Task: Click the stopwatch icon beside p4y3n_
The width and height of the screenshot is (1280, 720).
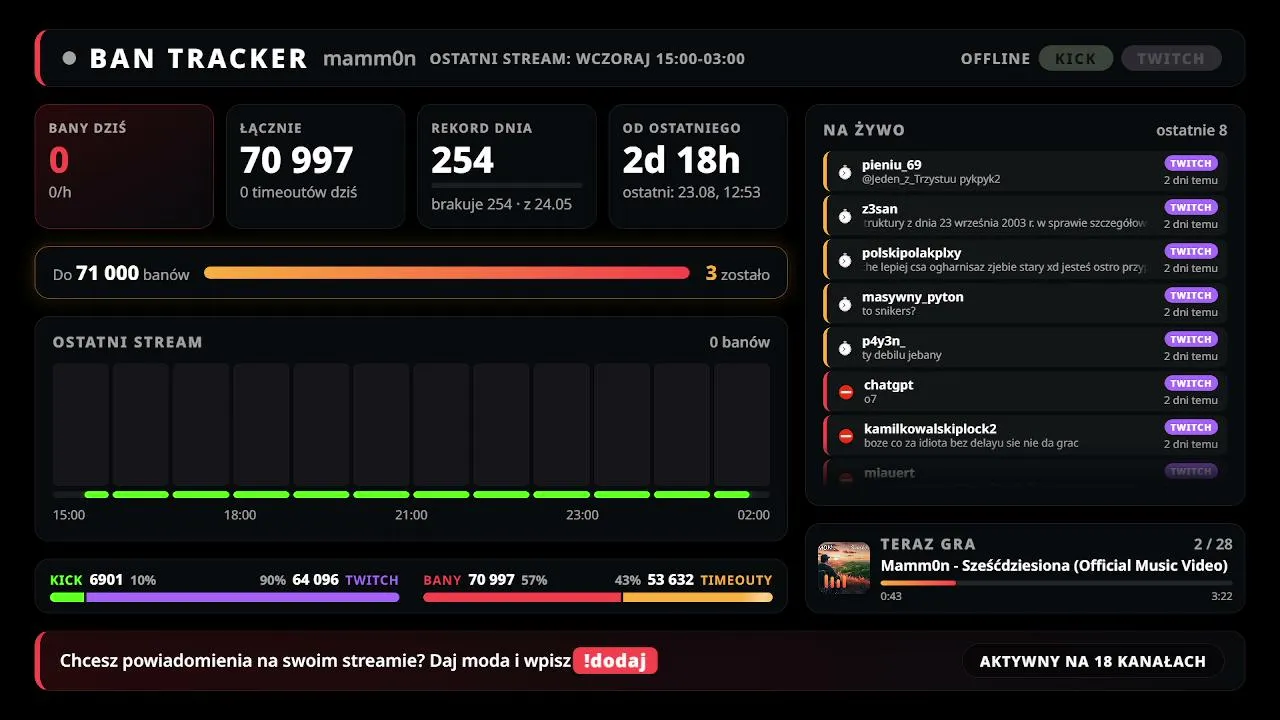Action: click(x=845, y=348)
